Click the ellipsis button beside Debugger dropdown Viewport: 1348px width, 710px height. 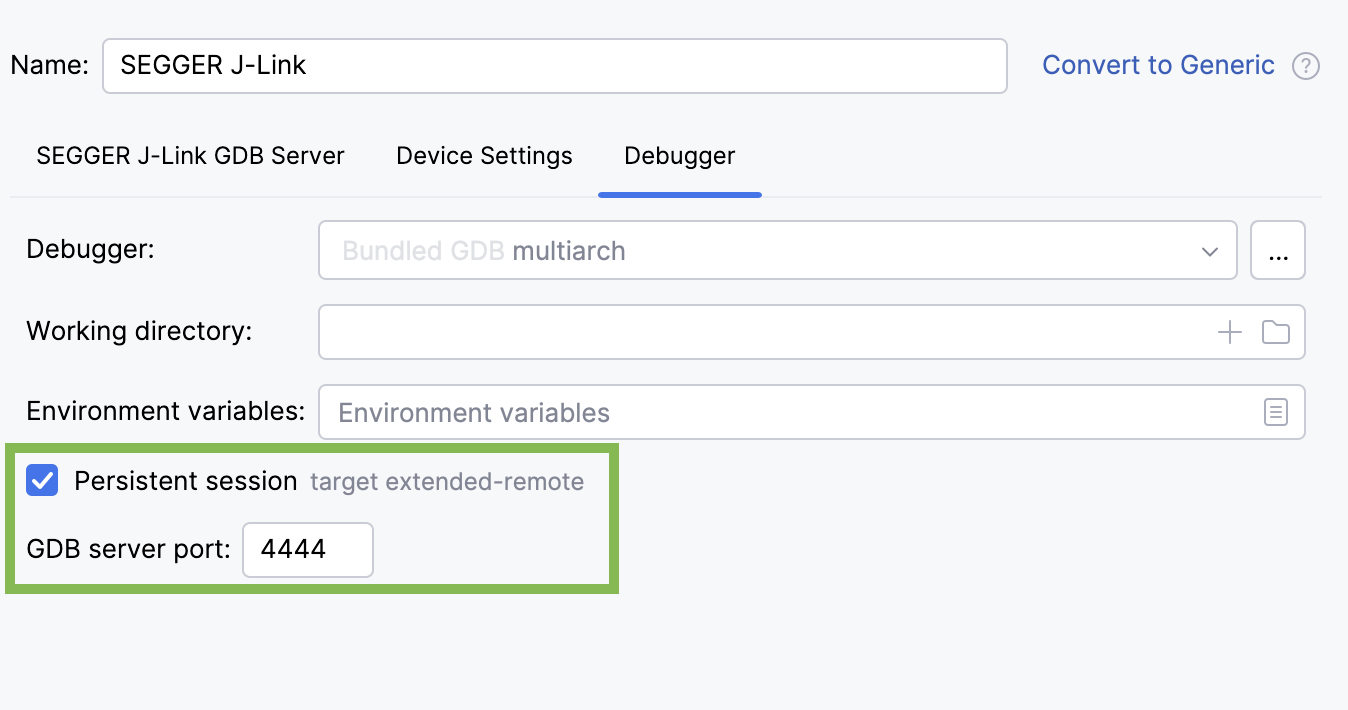pyautogui.click(x=1277, y=250)
